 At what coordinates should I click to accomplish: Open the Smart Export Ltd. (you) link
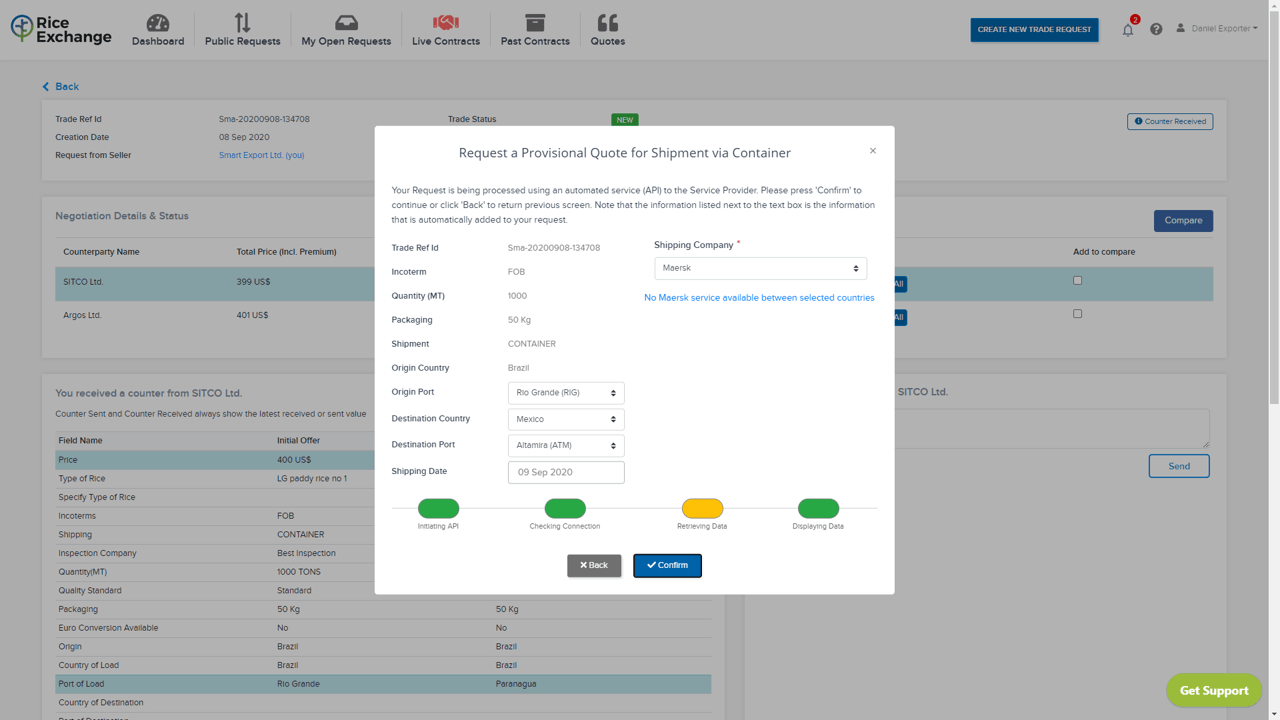tap(261, 155)
